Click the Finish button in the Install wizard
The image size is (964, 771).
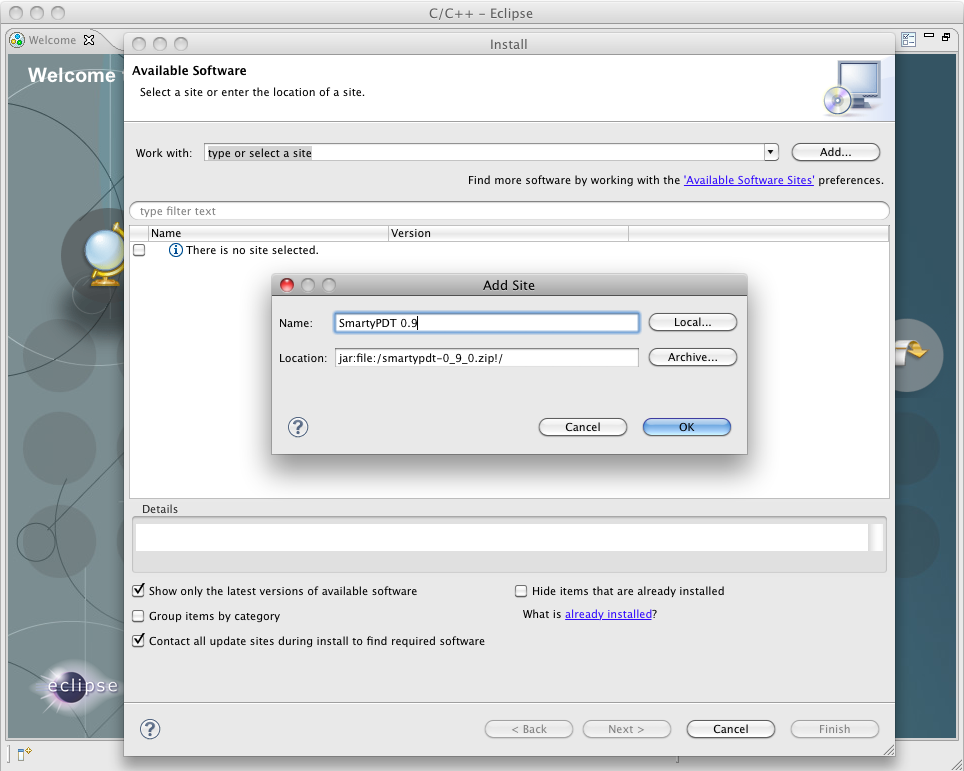pyautogui.click(x=834, y=729)
